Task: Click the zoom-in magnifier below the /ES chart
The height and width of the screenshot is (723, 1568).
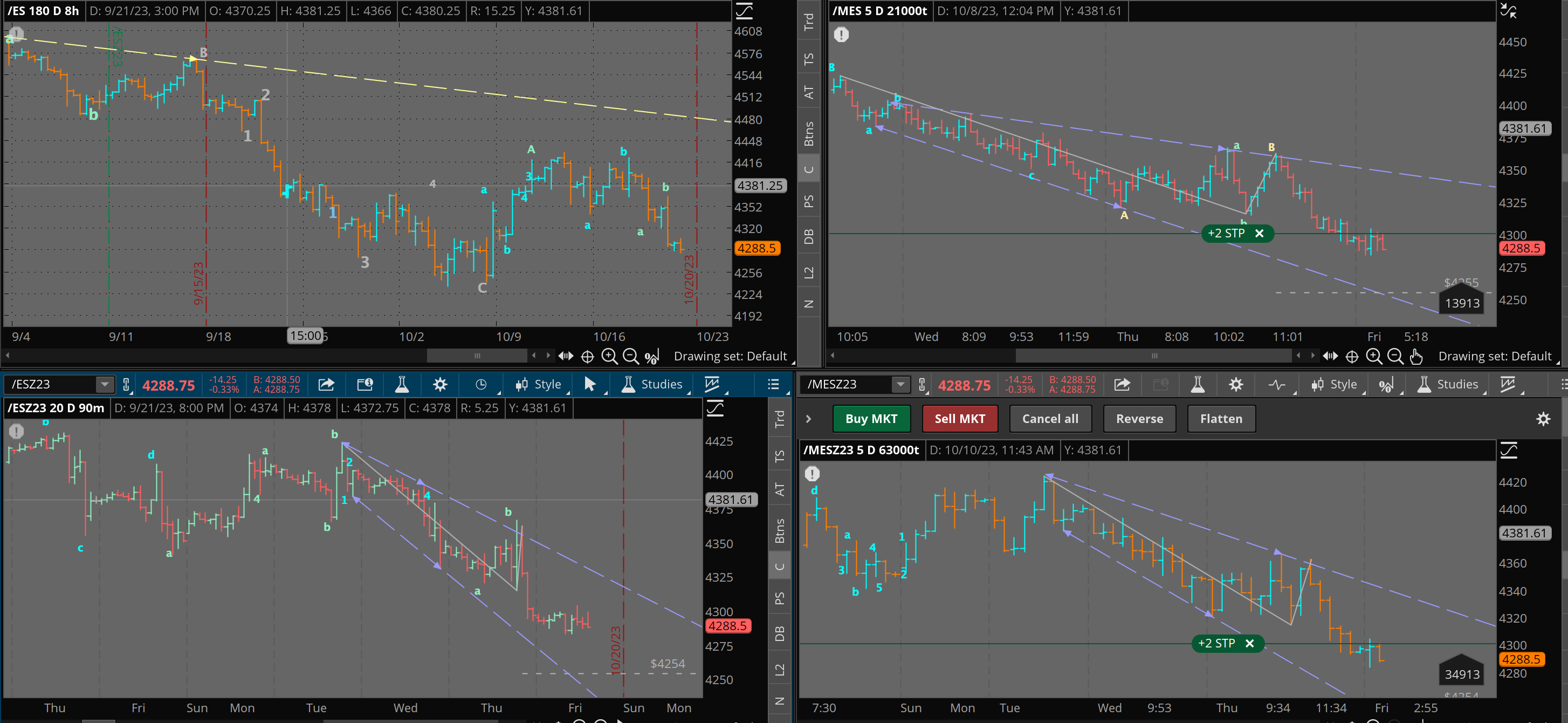Action: (609, 356)
